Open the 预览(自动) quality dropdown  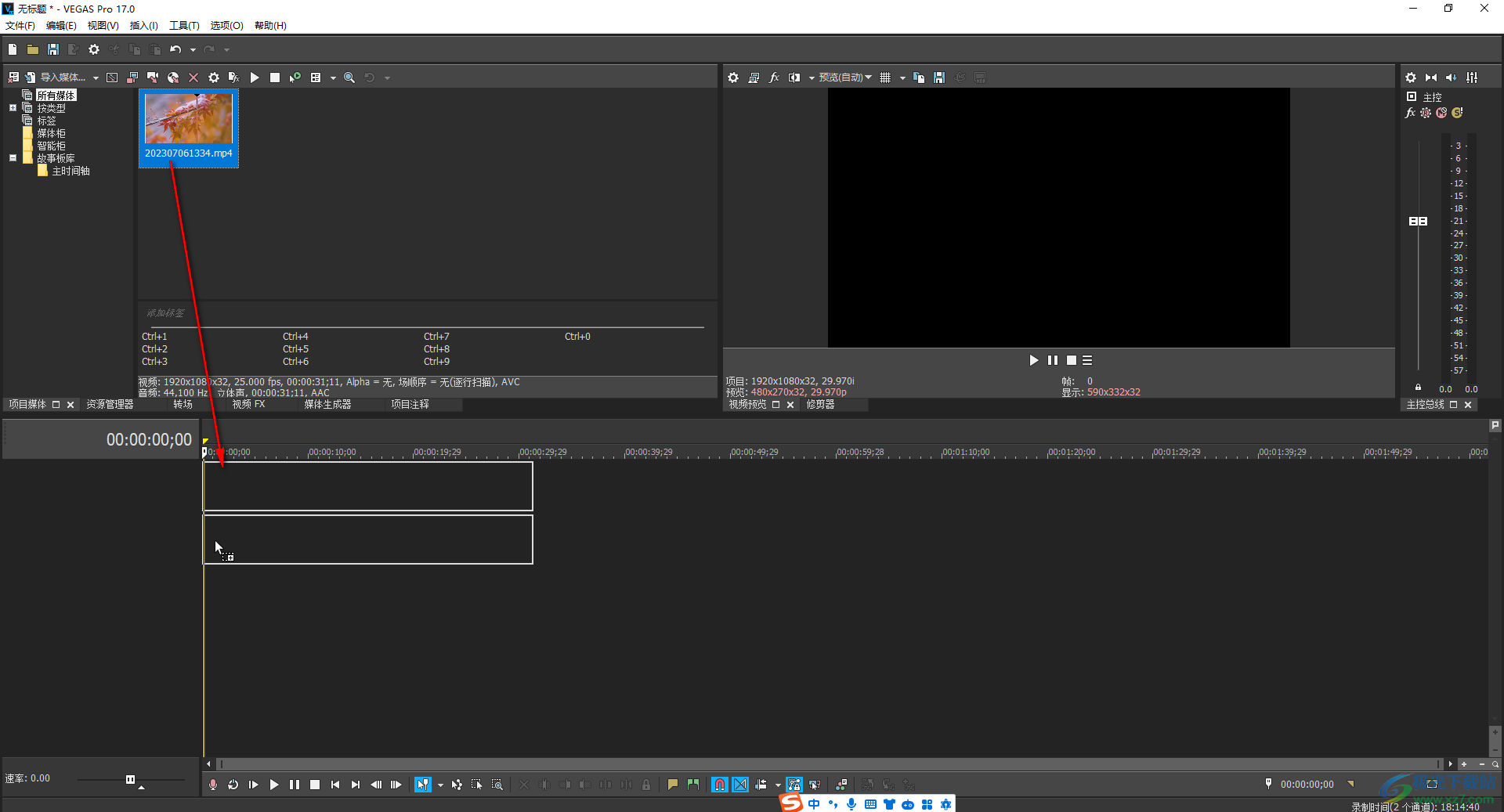pos(845,78)
